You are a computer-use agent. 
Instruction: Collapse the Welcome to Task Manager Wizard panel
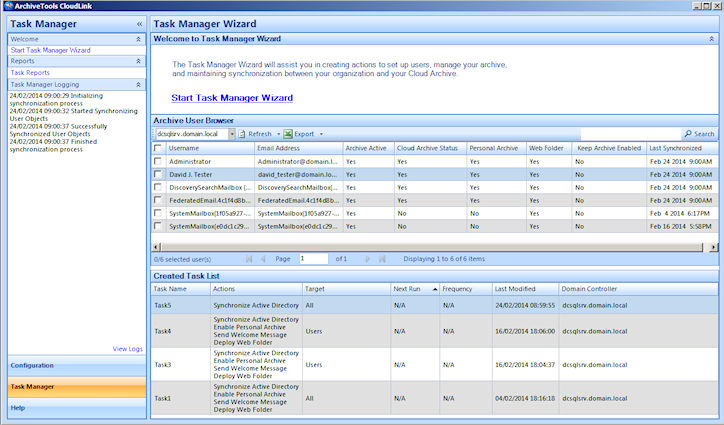coord(711,39)
